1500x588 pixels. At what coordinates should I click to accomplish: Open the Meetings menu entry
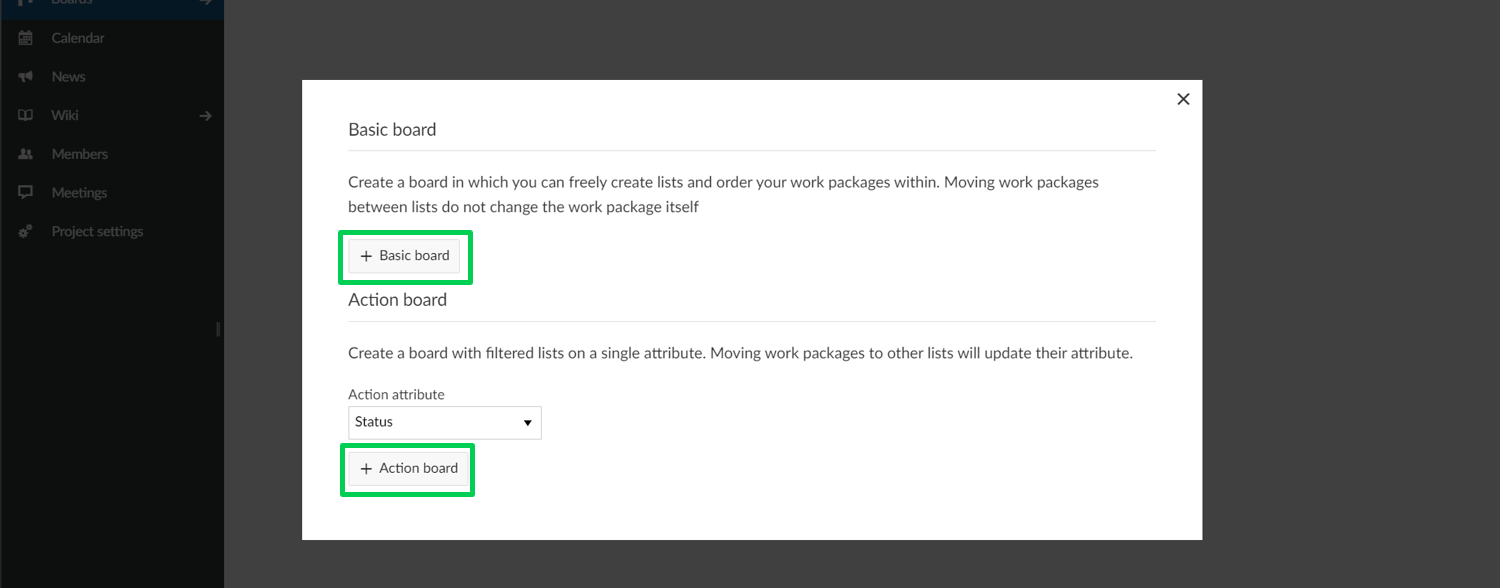click(x=79, y=193)
